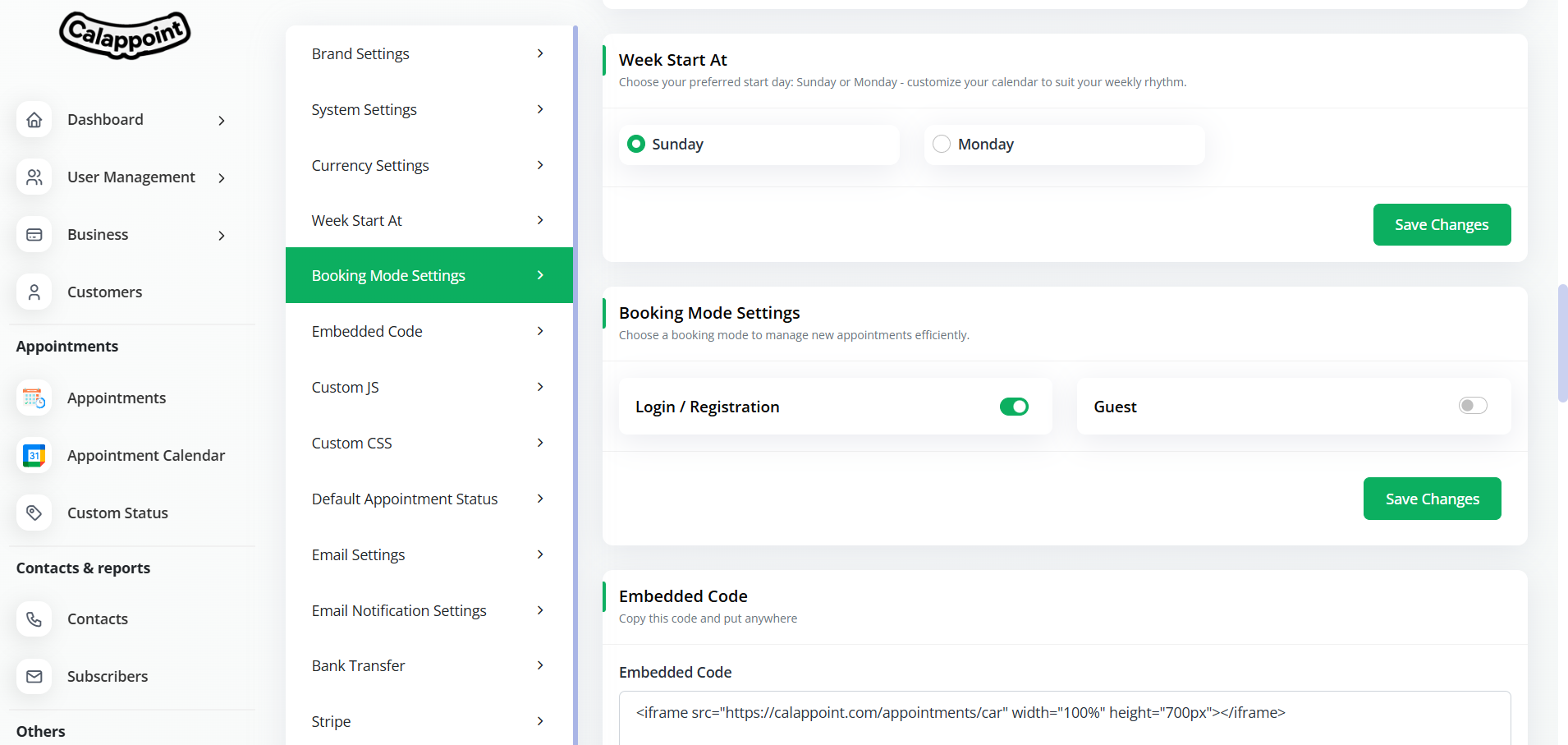
Task: Jump to Week Start At settings
Action: tap(429, 220)
